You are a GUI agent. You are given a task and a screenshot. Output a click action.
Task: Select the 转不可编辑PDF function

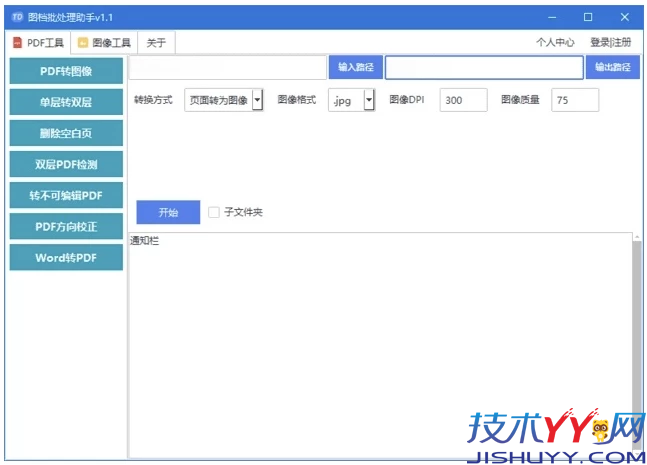[x=66, y=195]
